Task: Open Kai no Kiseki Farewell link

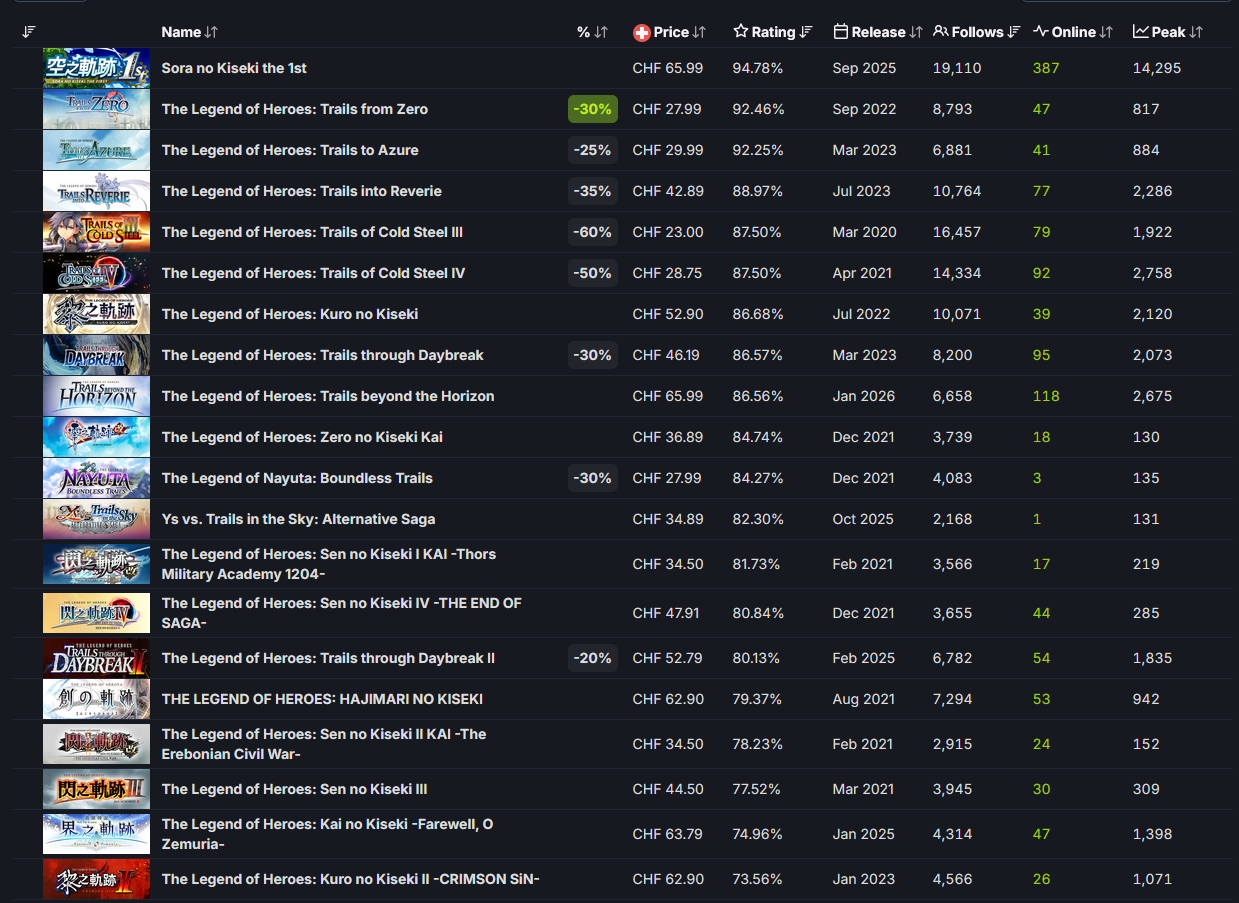Action: click(x=327, y=834)
